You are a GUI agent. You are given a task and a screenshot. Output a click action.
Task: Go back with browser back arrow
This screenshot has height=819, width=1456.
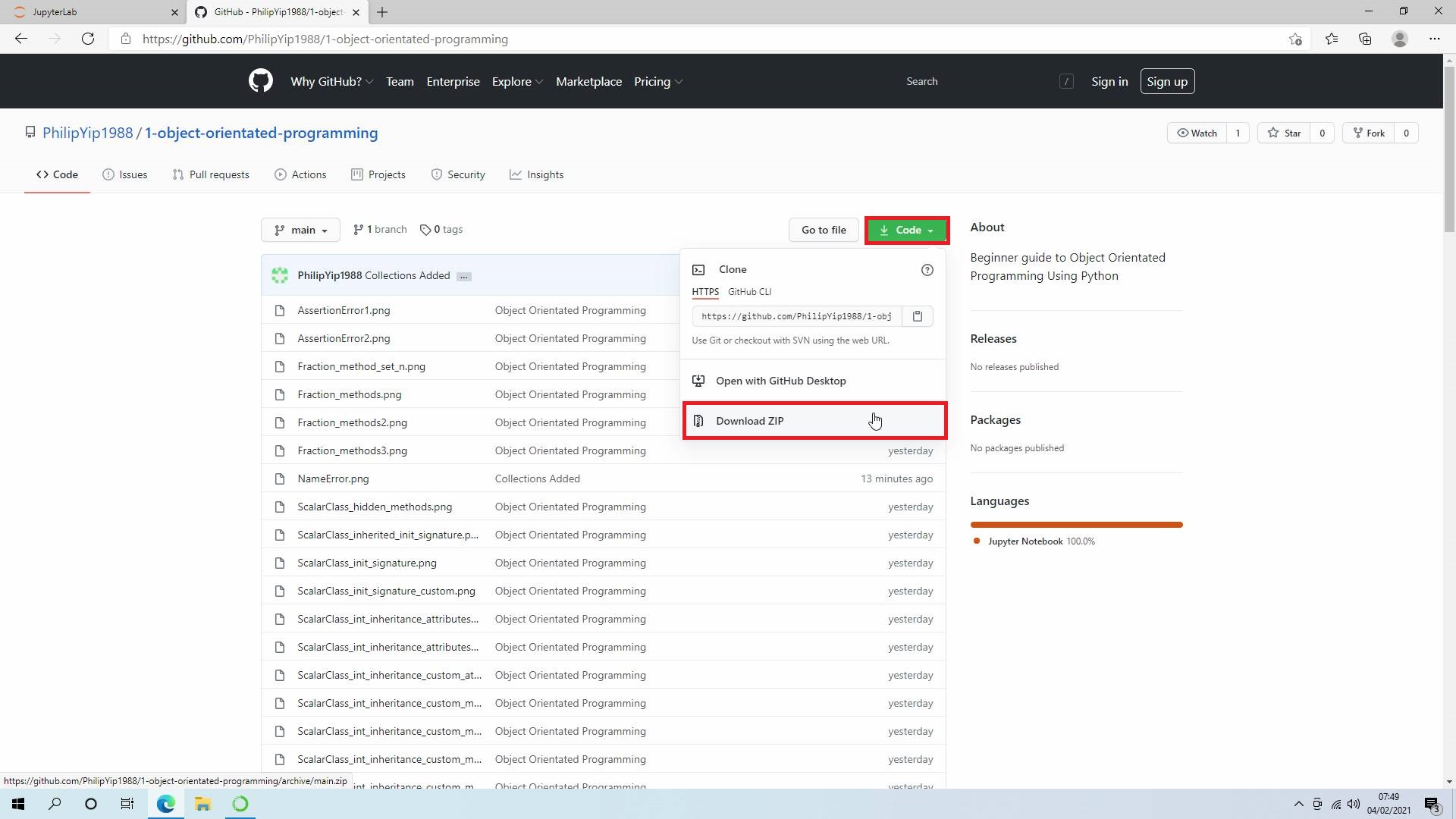[21, 39]
